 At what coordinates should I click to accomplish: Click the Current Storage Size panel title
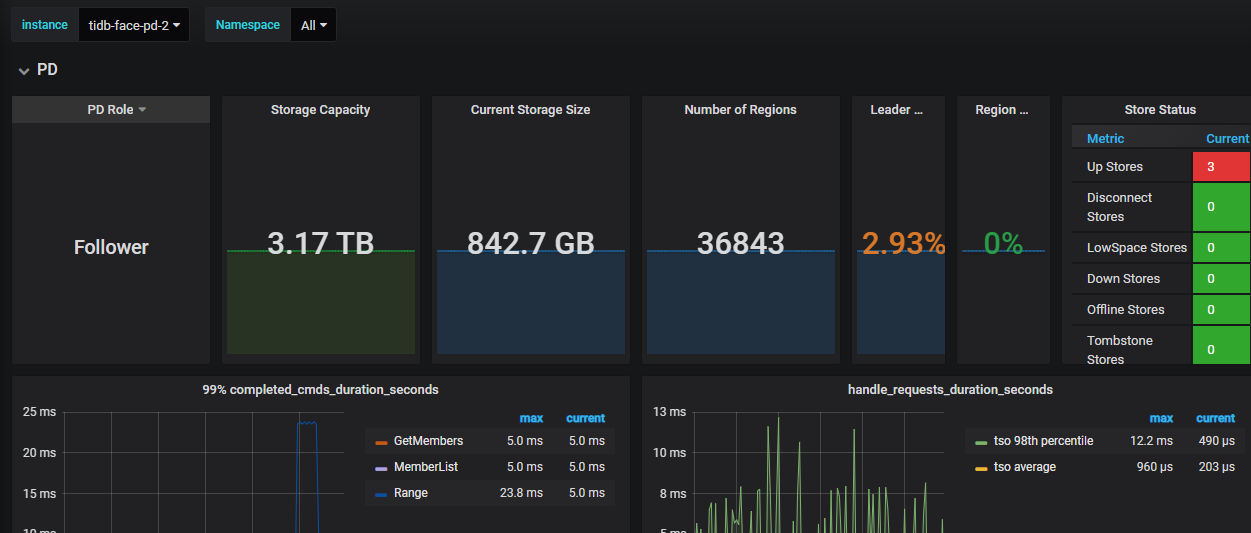click(x=530, y=110)
